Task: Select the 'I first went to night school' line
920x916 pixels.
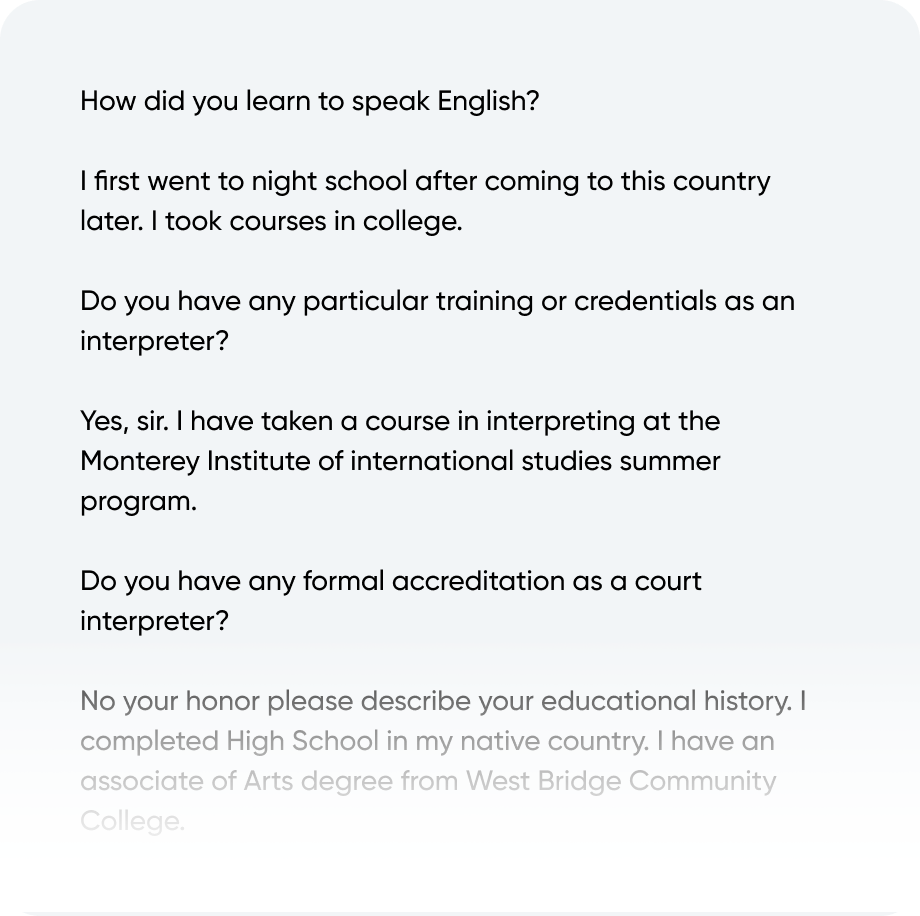Action: [x=425, y=181]
